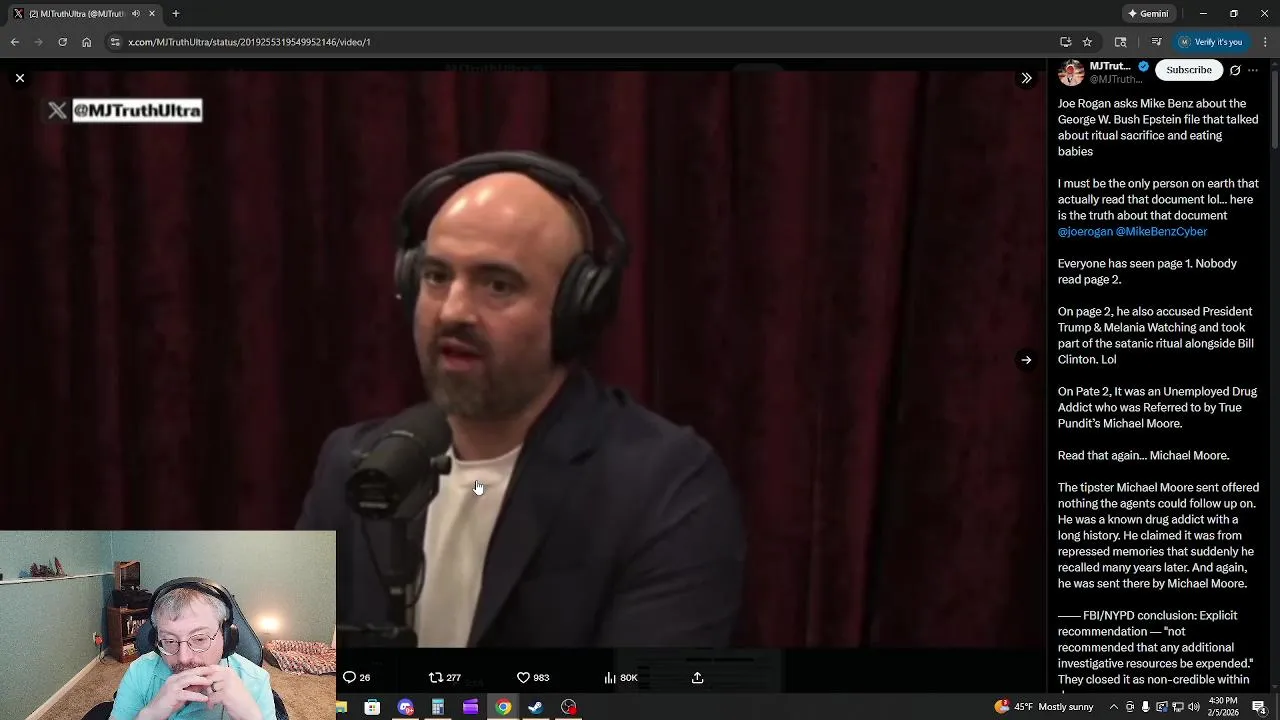
Task: Open OBS Studio in taskbar
Action: tap(569, 707)
